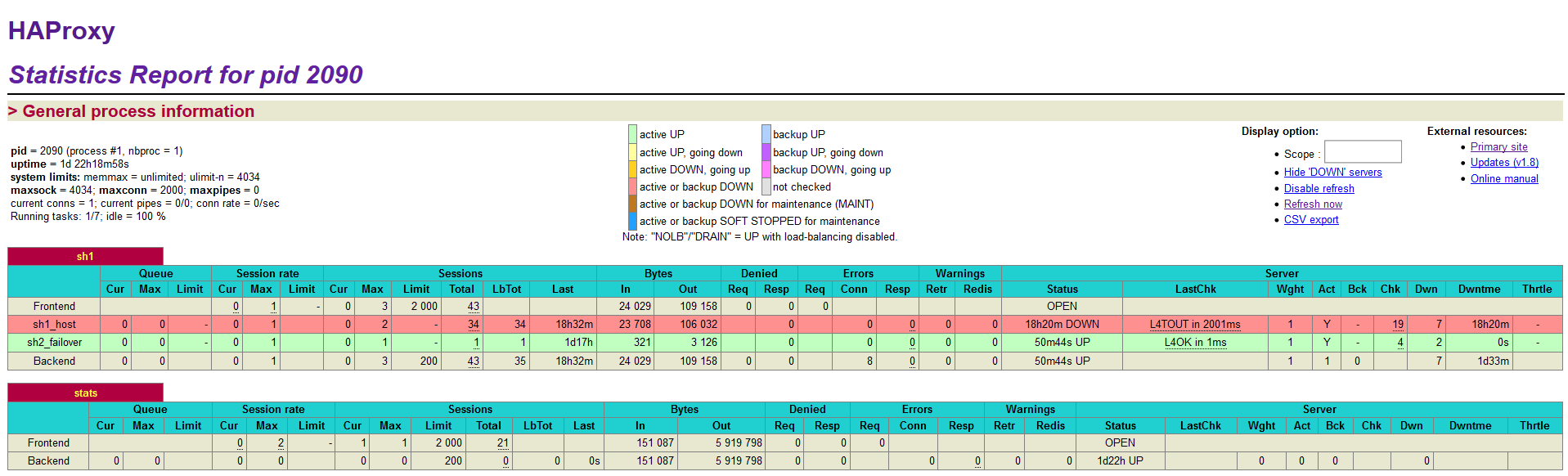
Task: Click sh1 table Sessions group header
Action: [460, 273]
